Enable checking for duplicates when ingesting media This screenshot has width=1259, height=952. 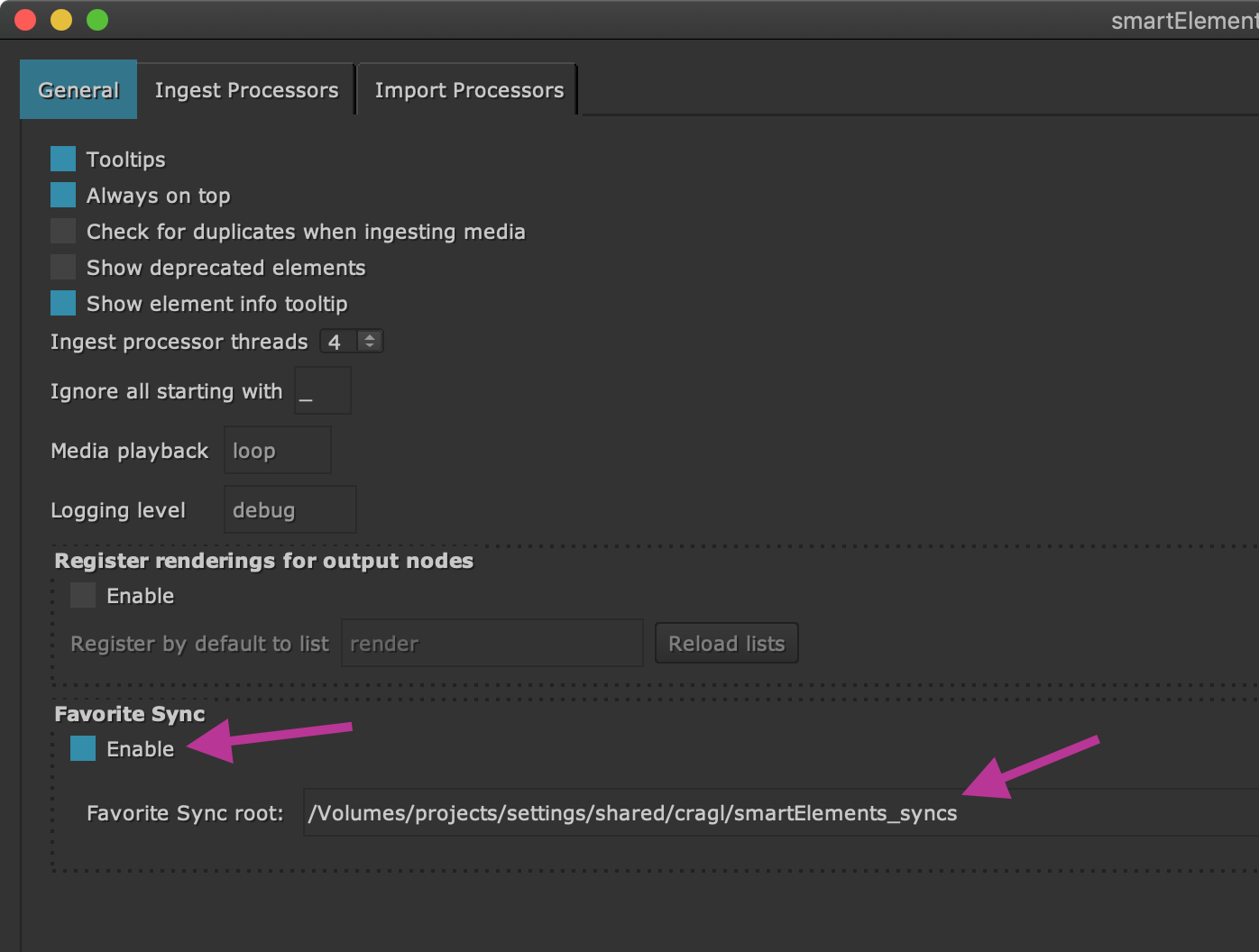click(62, 230)
